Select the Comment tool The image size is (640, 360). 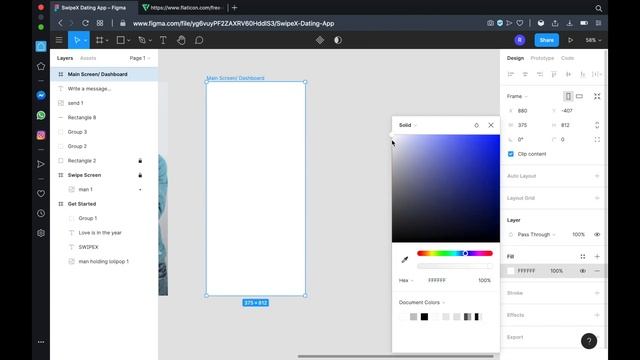199,40
